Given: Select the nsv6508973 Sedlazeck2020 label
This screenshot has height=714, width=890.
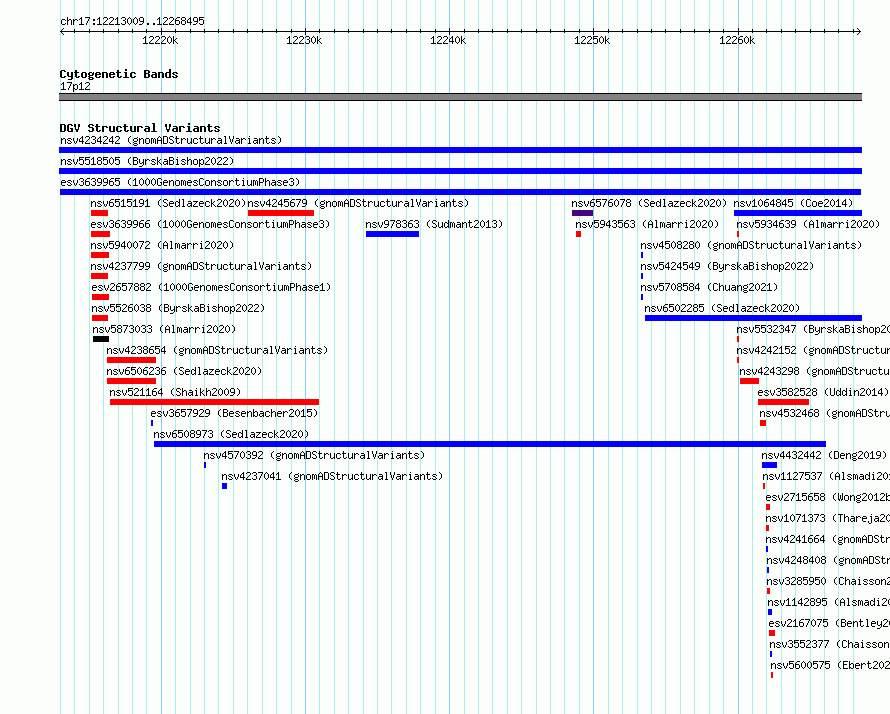Looking at the screenshot, I should [231, 434].
